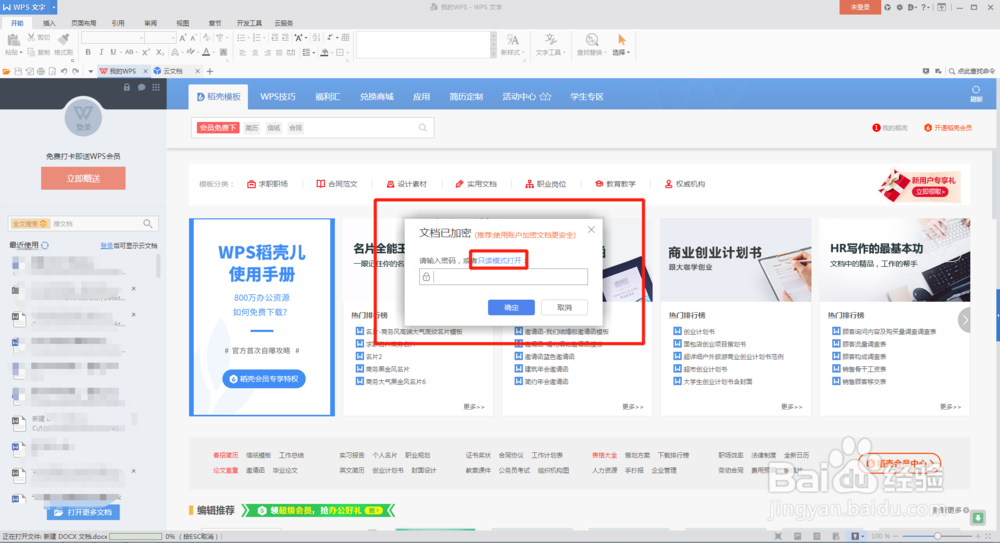This screenshot has width=1000, height=543.
Task: Click the 打开更多文档 button
Action: [83, 512]
